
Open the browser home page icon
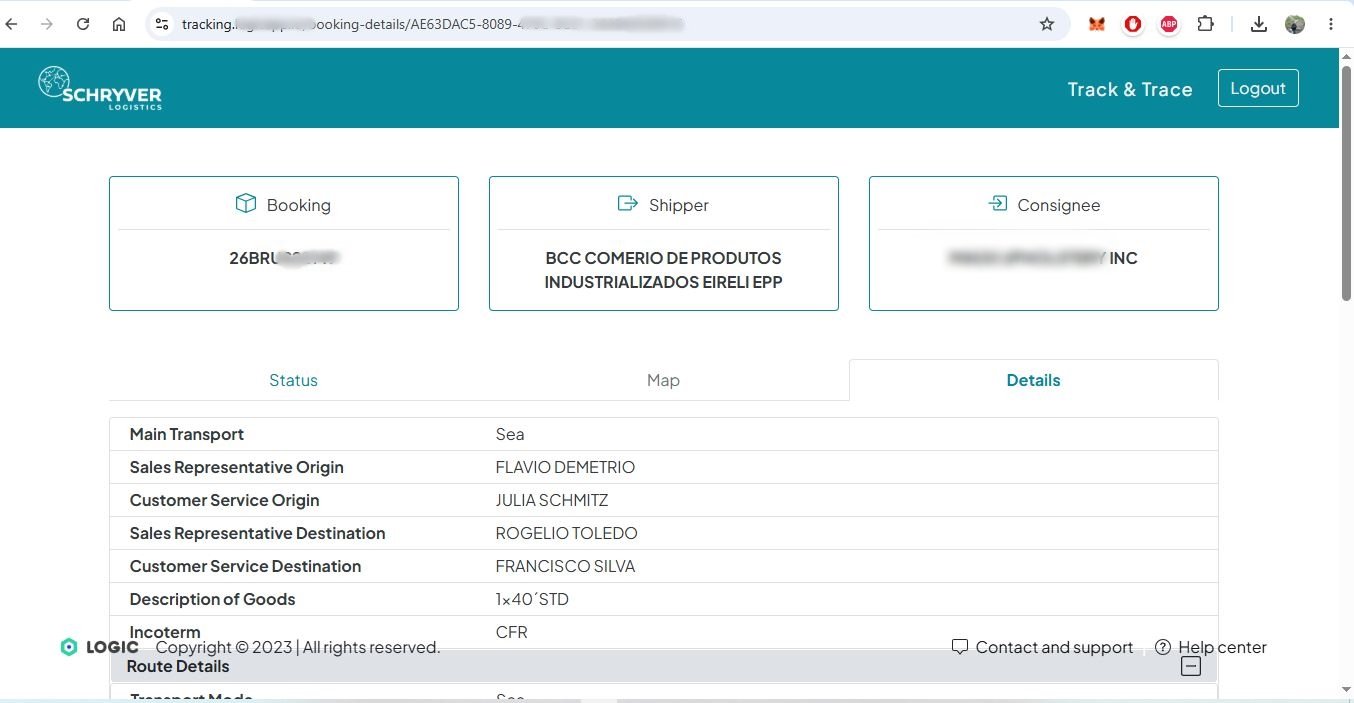tap(119, 24)
